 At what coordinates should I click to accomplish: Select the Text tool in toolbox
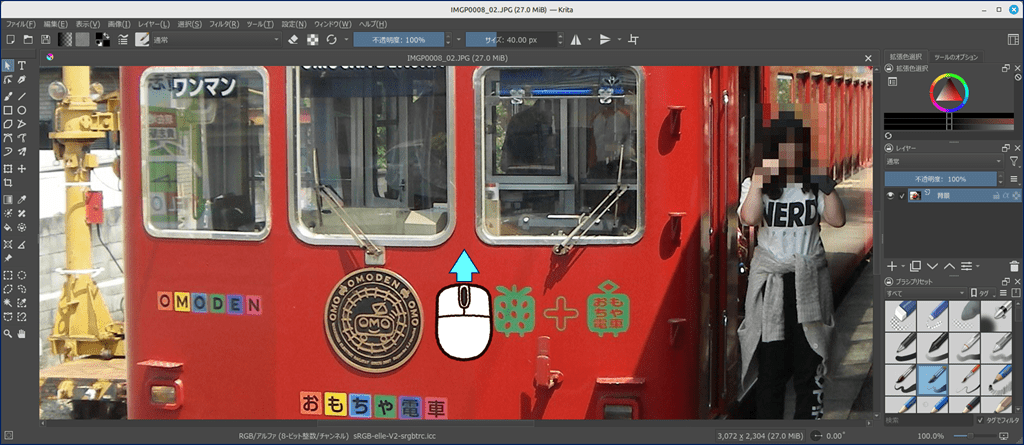click(x=21, y=67)
